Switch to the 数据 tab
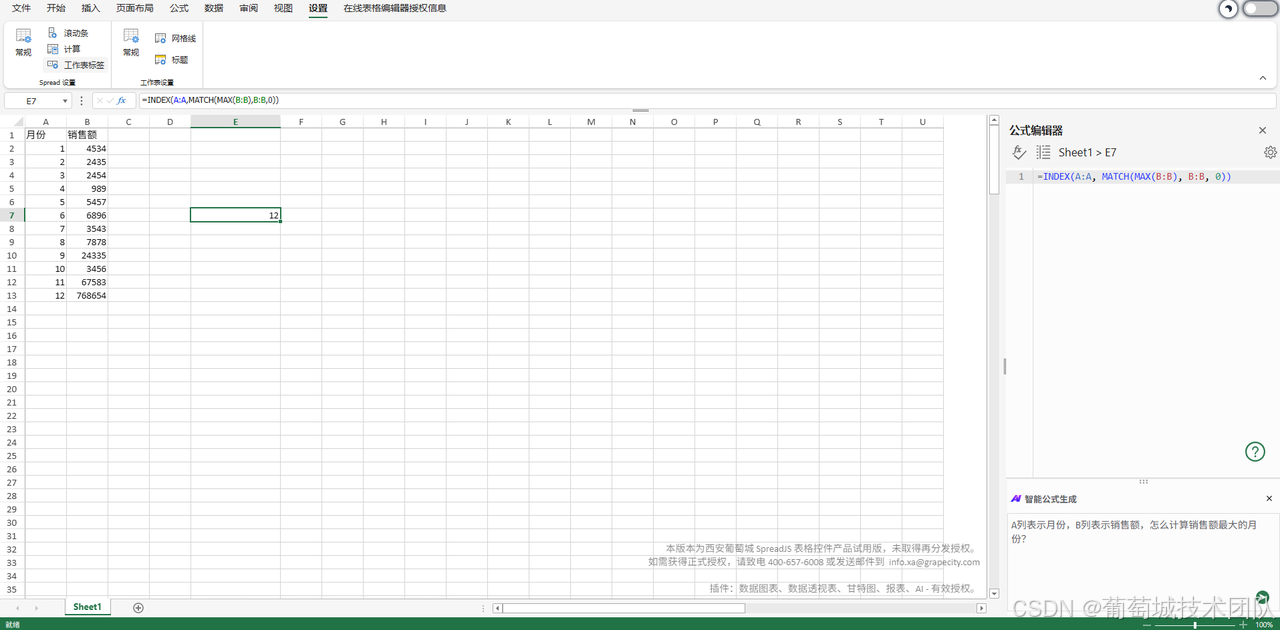1280x630 pixels. click(x=214, y=8)
